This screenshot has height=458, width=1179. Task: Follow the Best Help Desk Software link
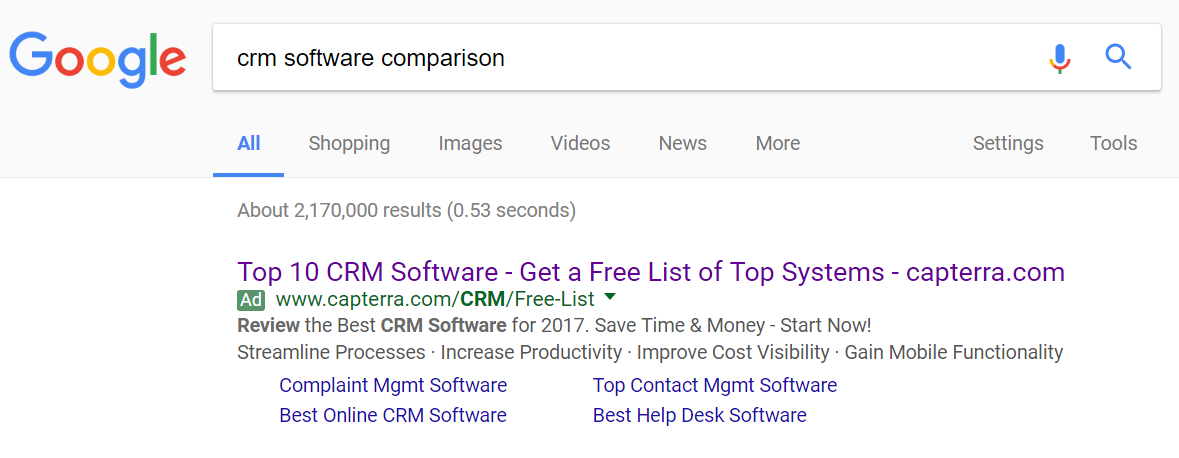click(x=699, y=415)
